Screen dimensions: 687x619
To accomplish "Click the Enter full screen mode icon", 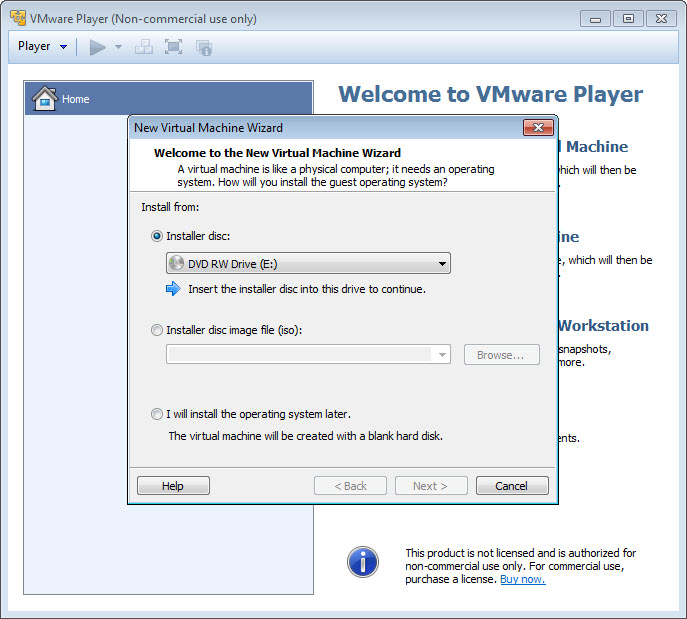I will [x=174, y=47].
